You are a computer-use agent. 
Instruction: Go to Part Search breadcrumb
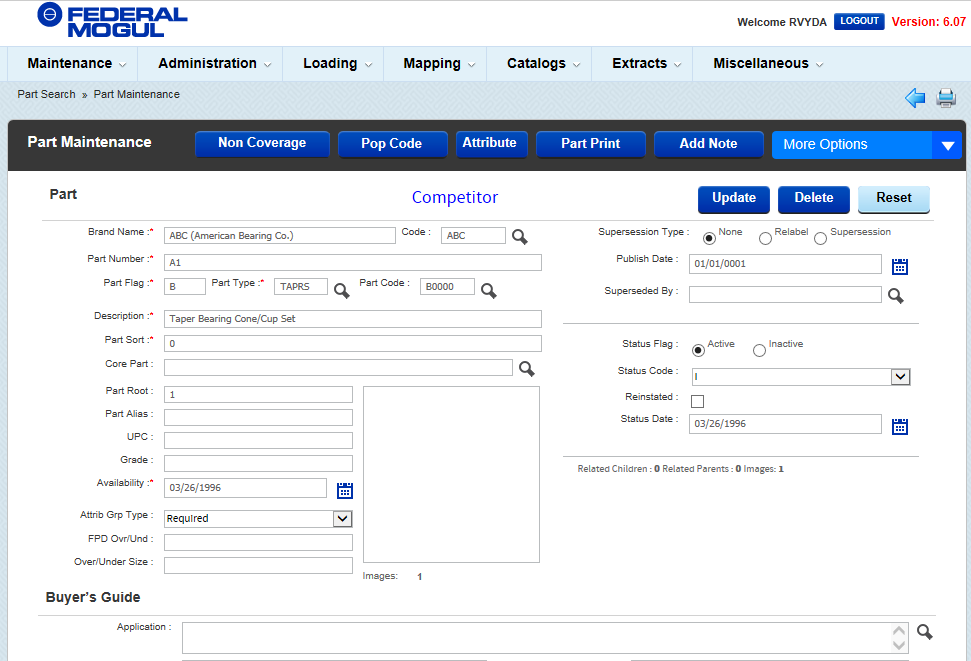pyautogui.click(x=46, y=94)
